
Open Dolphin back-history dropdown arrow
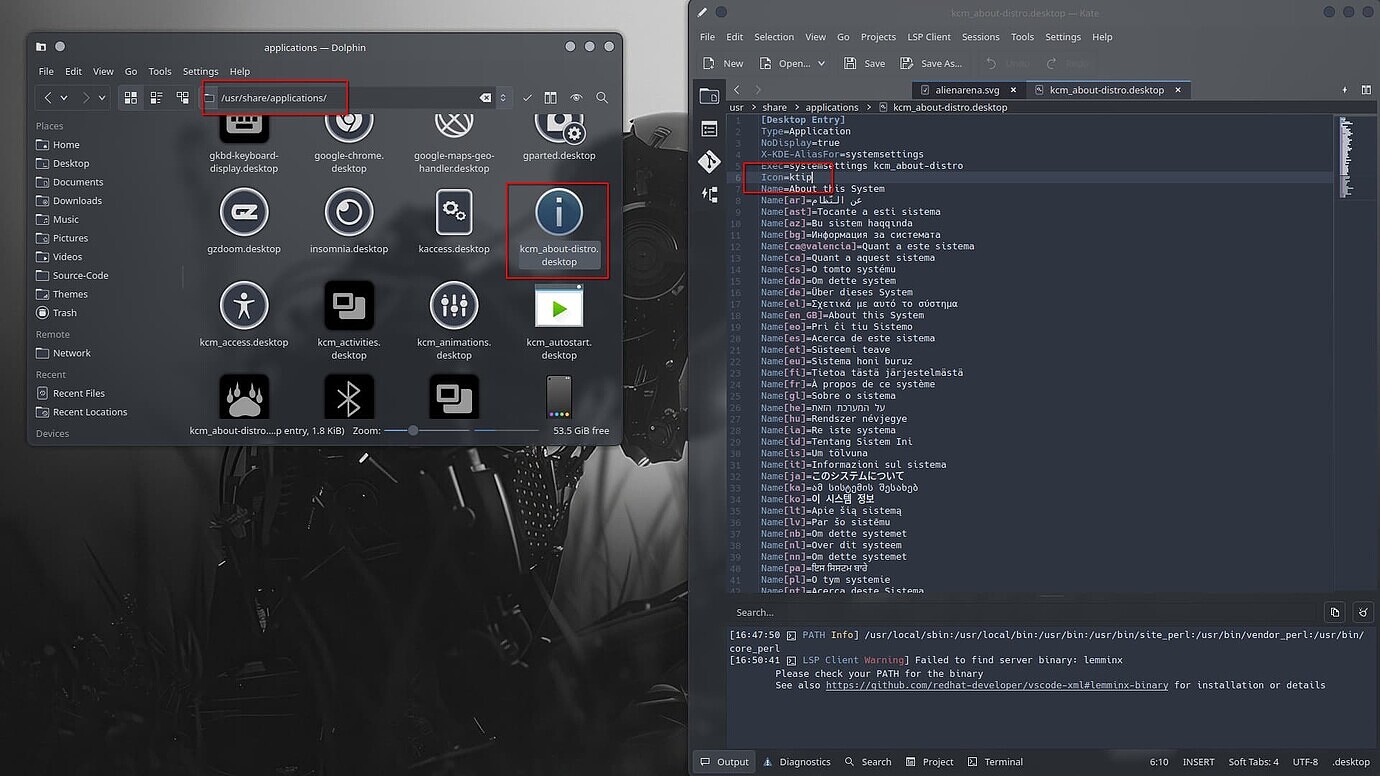[64, 98]
